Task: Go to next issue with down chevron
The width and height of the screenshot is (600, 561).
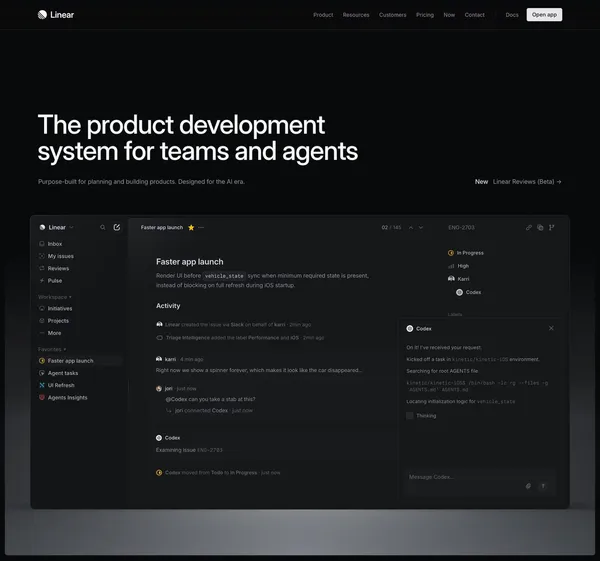Action: click(x=421, y=228)
